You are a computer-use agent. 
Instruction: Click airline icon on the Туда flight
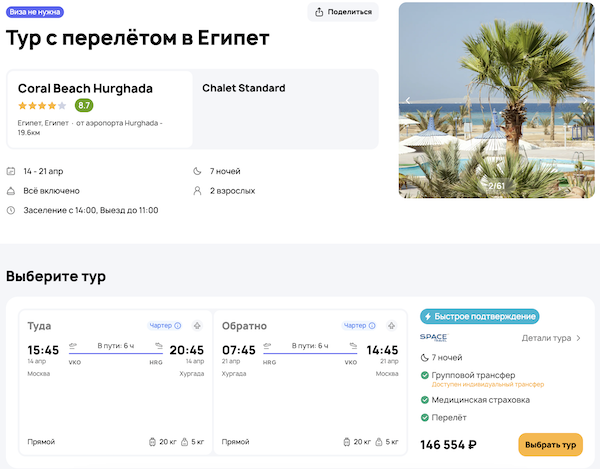[x=197, y=325]
